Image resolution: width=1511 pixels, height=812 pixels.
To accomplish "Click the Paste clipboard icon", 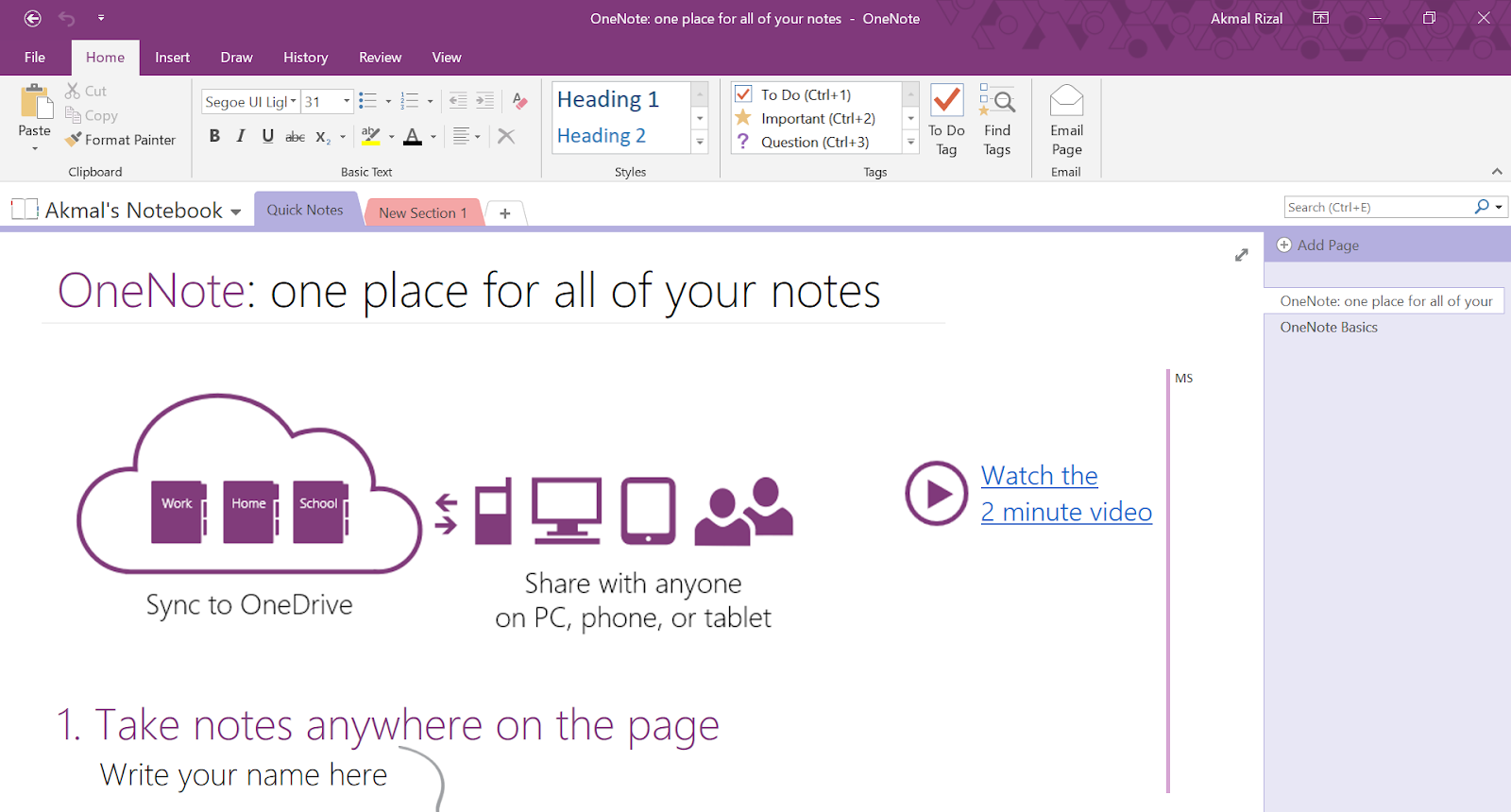I will pos(35,102).
